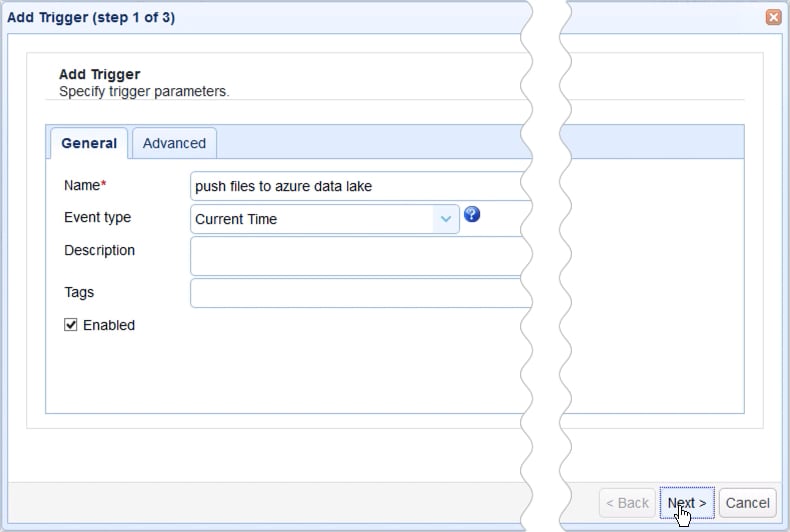Click the 'Specify trigger parameters' subtitle
This screenshot has width=790, height=532.
tap(144, 91)
